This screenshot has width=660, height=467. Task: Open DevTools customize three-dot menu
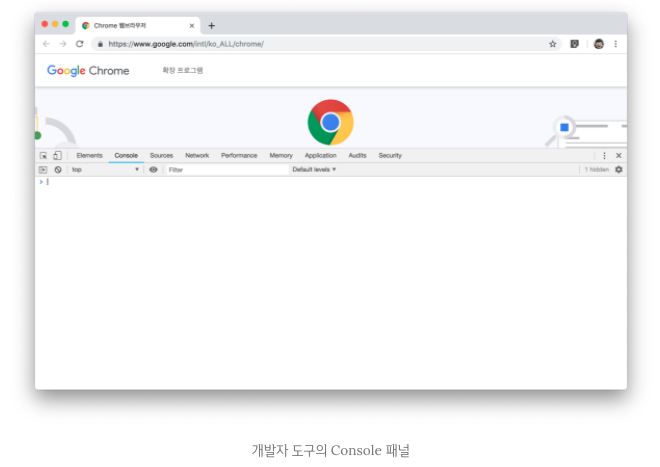pyautogui.click(x=604, y=155)
